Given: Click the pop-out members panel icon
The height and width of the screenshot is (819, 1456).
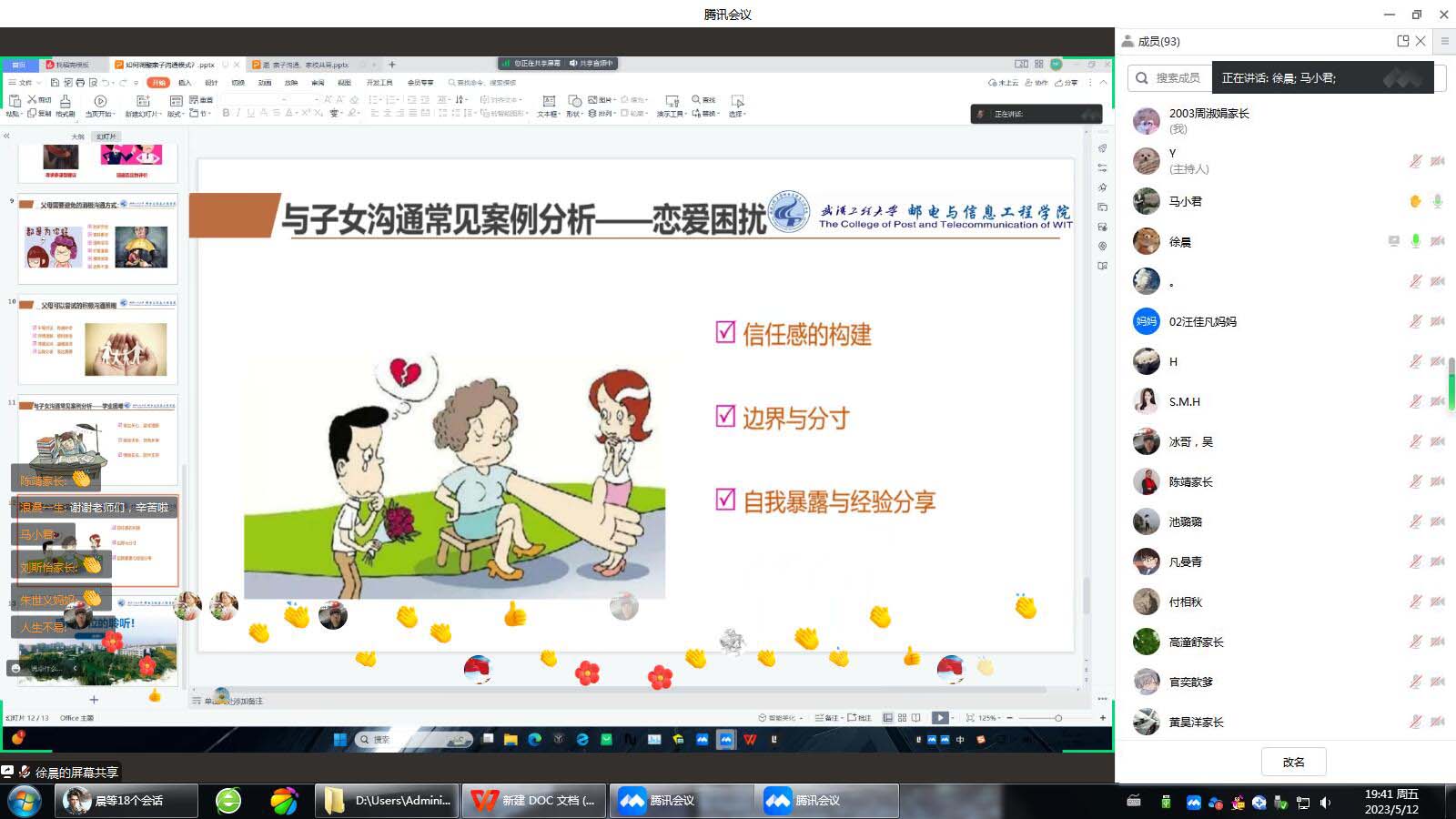Looking at the screenshot, I should 1402,41.
